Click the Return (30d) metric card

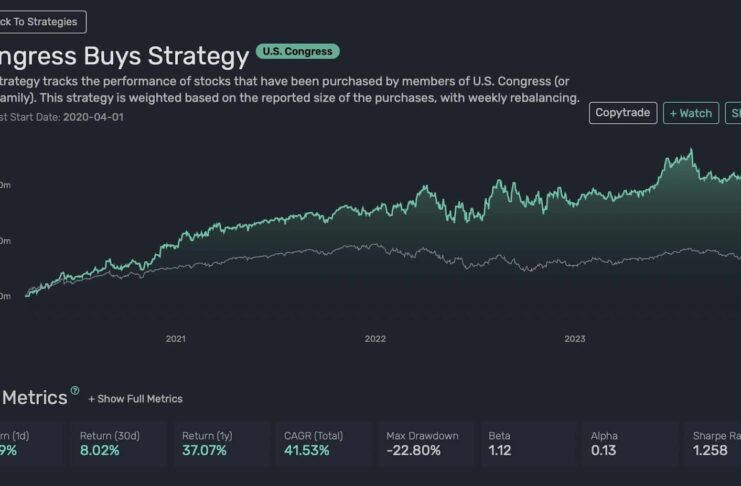pos(119,444)
